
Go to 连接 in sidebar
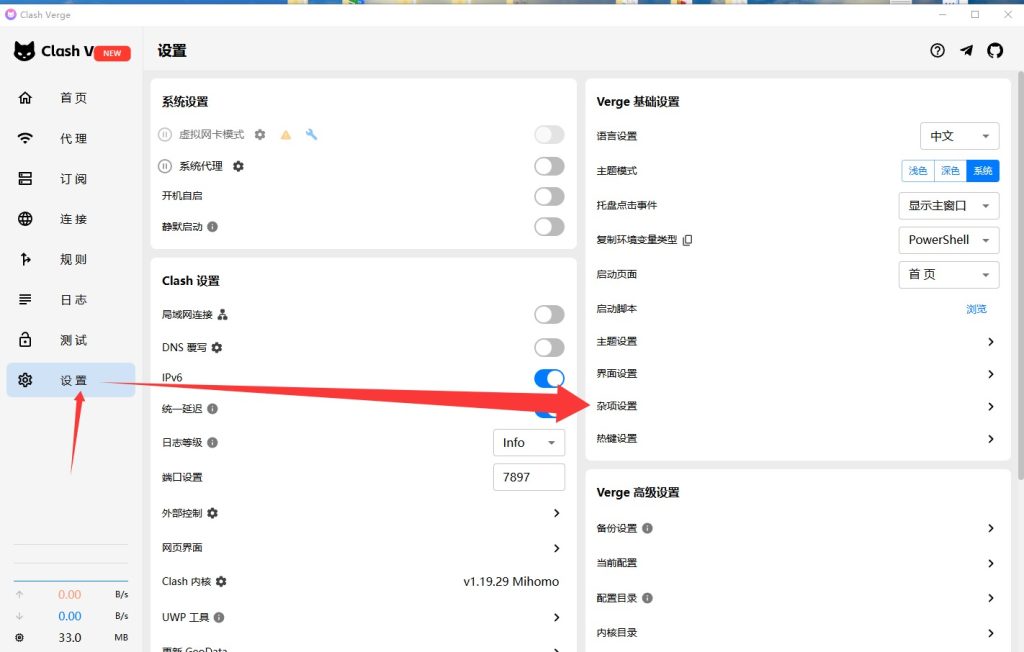pos(71,219)
